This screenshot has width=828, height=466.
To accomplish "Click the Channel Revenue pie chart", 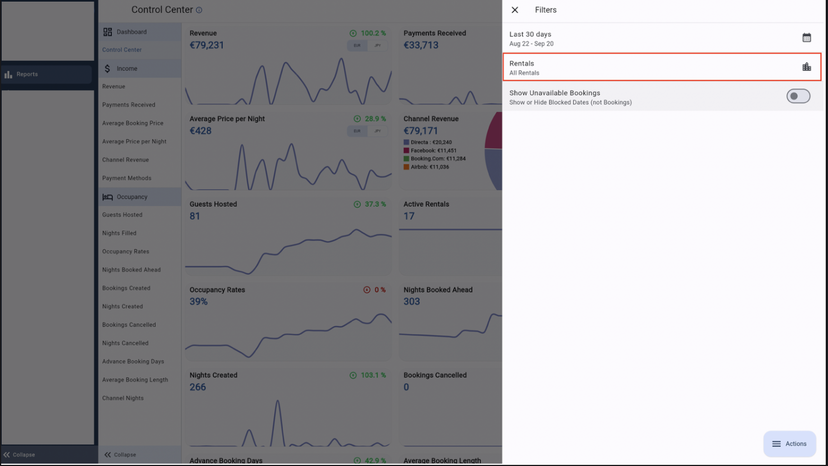I will tap(493, 150).
